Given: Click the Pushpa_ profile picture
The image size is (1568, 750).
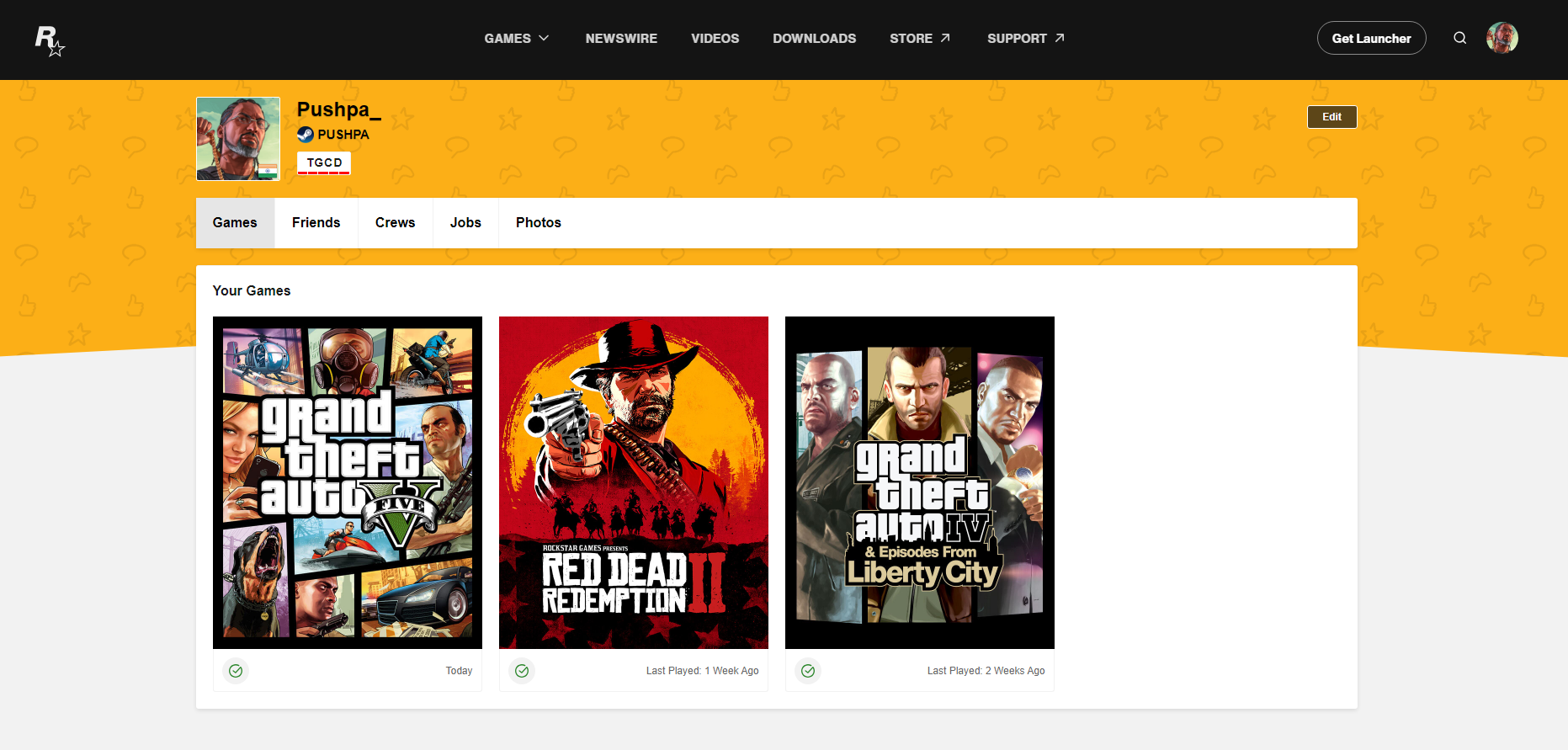Looking at the screenshot, I should pos(238,139).
